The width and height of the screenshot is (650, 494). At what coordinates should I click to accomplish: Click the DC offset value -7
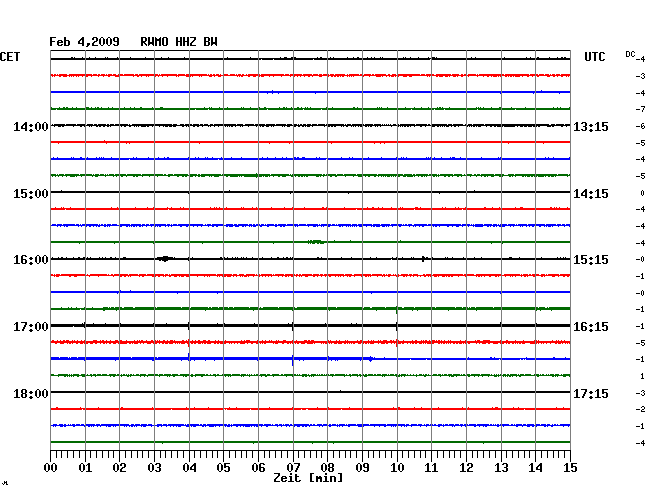640,109
